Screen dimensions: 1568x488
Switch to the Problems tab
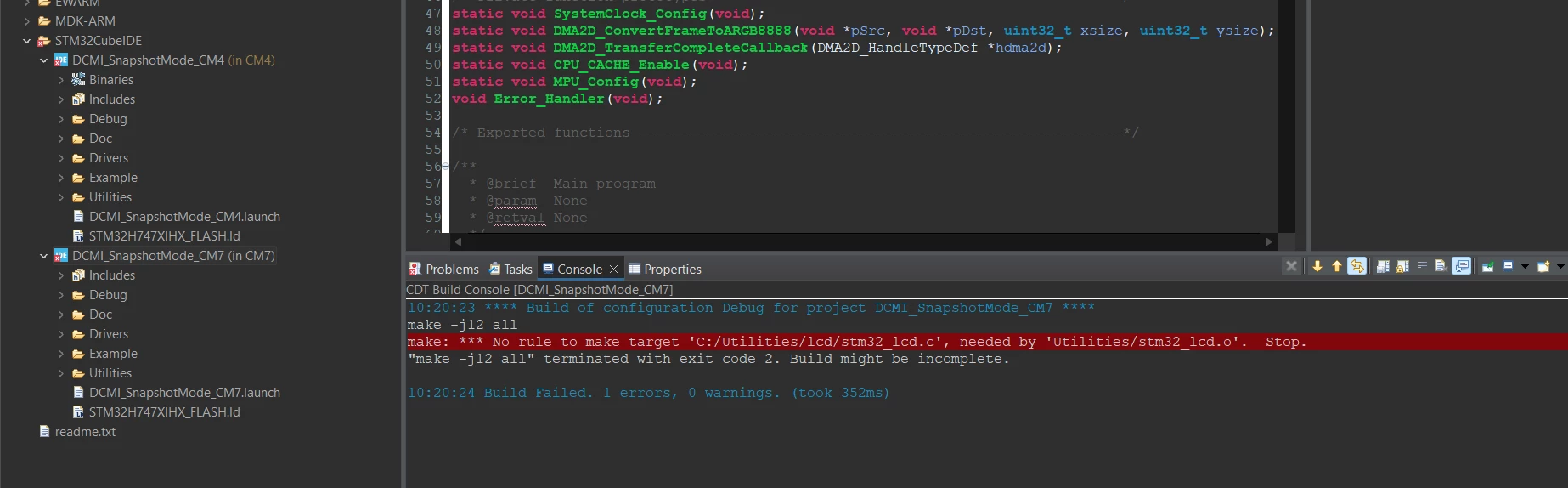point(444,269)
